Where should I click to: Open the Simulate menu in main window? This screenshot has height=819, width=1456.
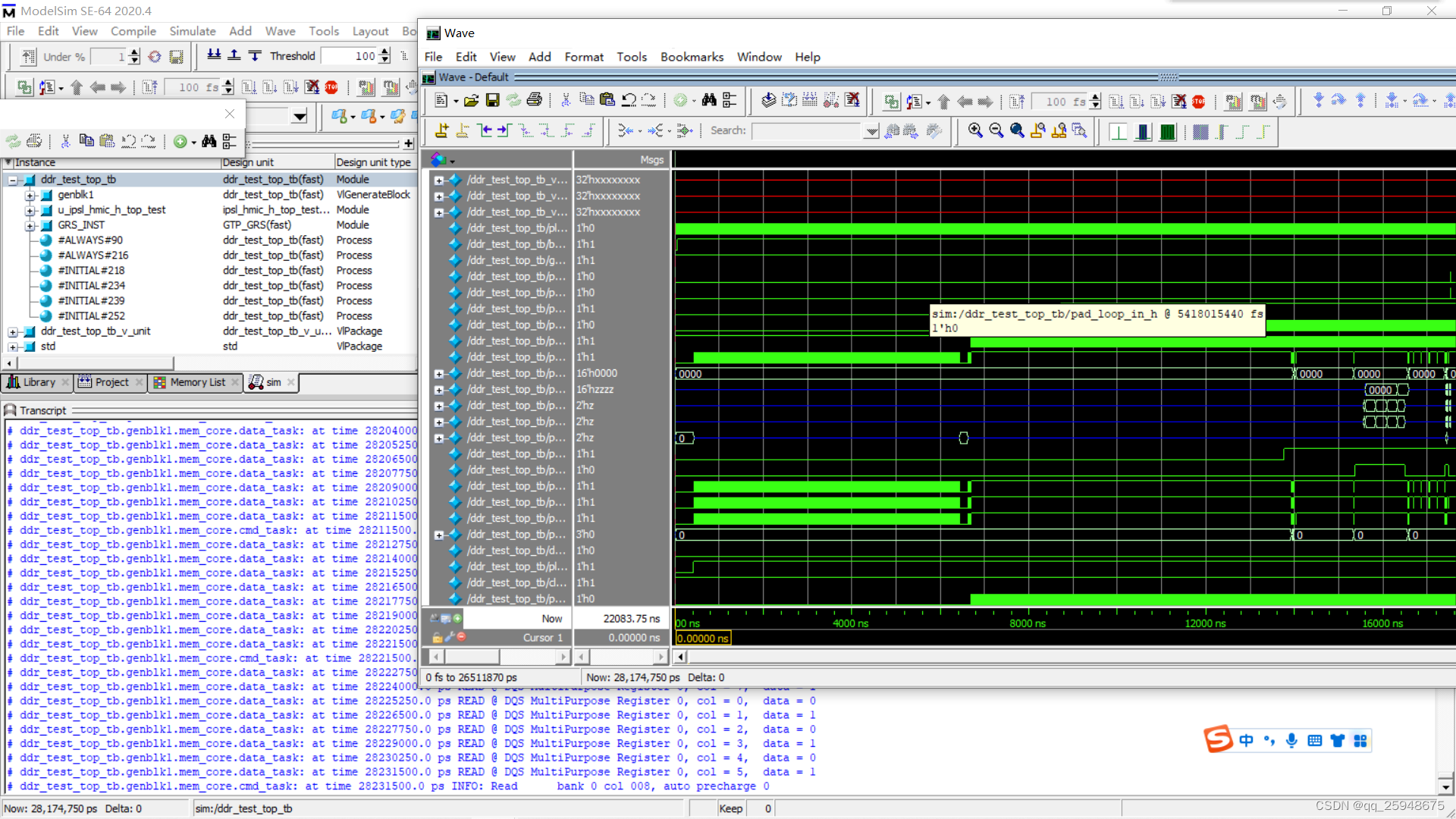(193, 31)
